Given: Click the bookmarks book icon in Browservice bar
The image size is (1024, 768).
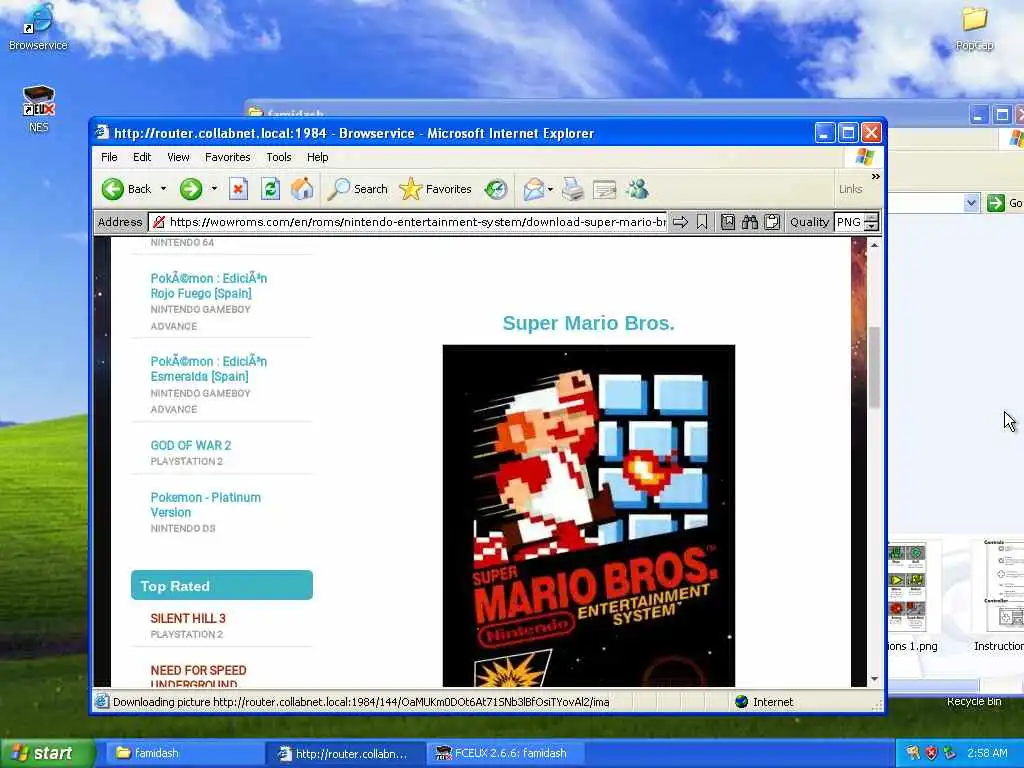Looking at the screenshot, I should (x=728, y=222).
